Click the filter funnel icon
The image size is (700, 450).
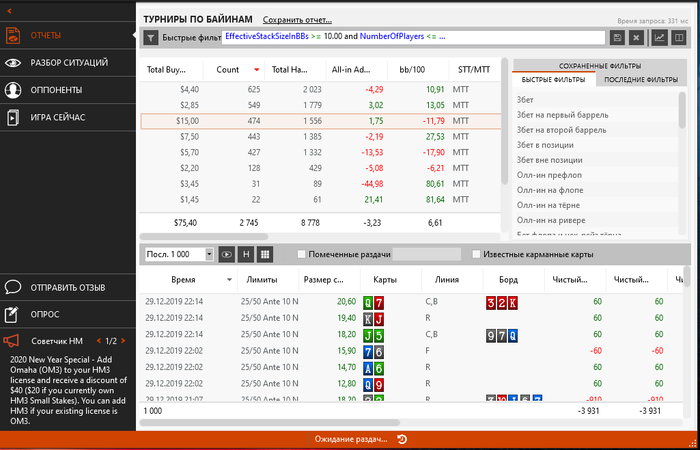click(150, 38)
